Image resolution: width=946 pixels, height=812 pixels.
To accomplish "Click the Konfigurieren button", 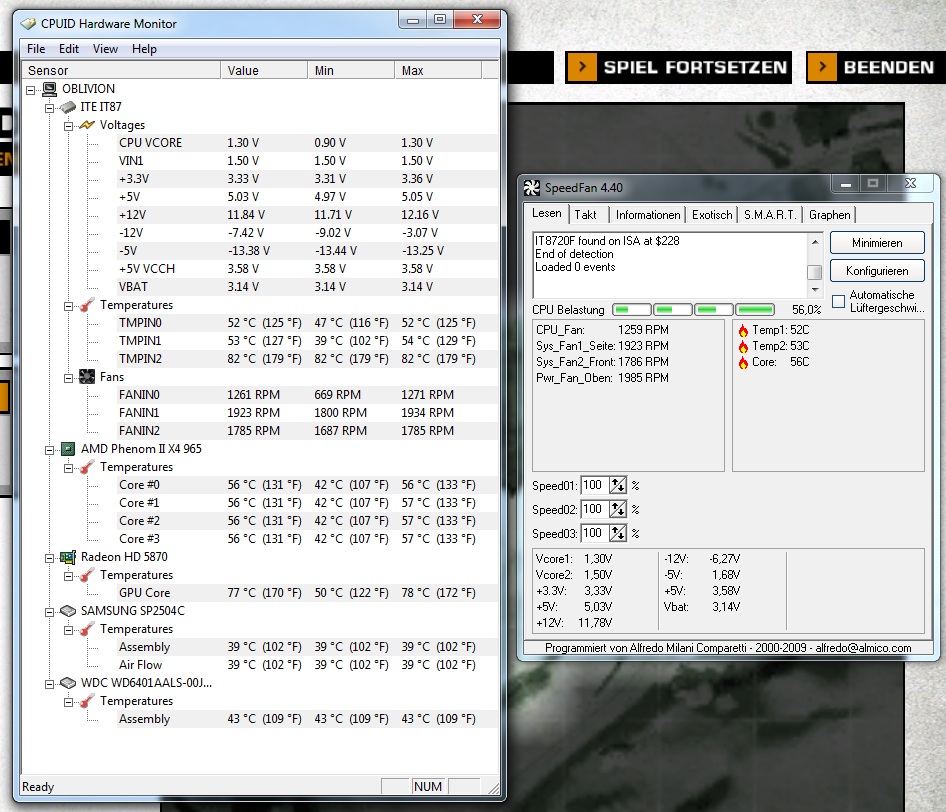I will (877, 271).
